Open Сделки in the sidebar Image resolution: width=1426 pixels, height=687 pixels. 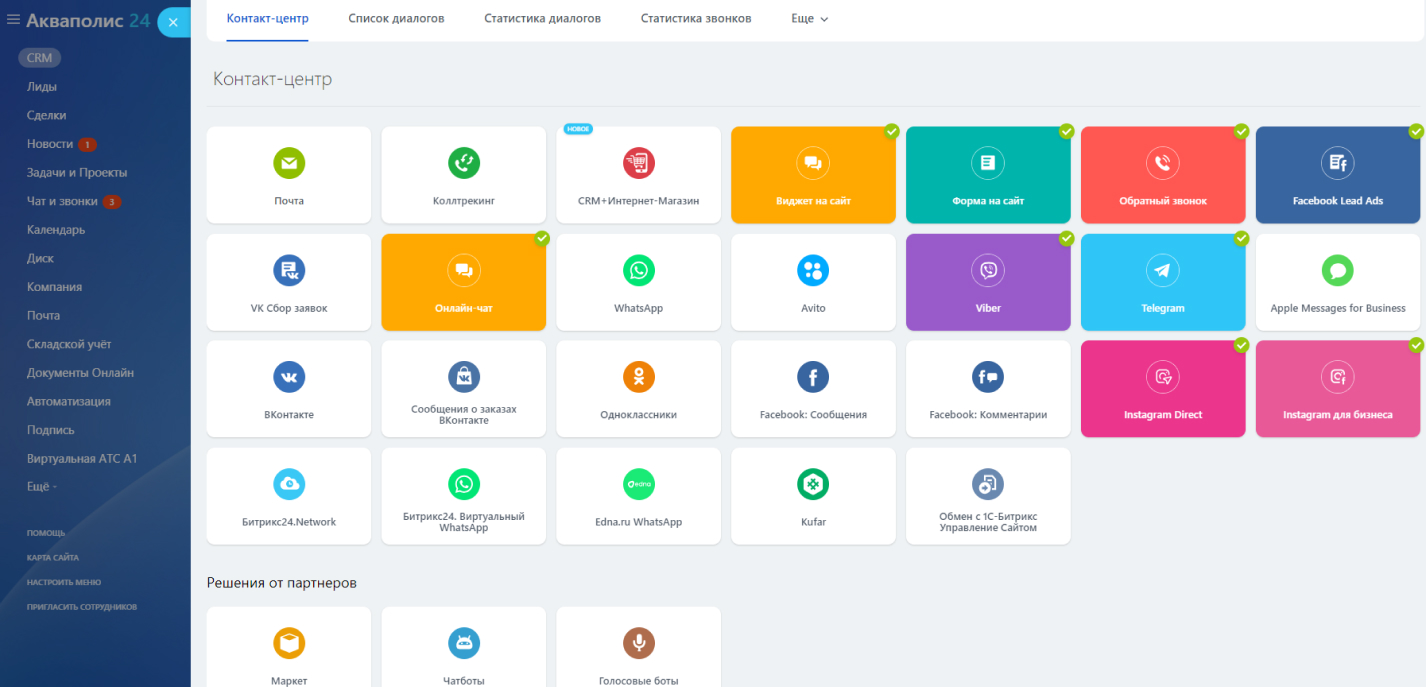(x=47, y=115)
